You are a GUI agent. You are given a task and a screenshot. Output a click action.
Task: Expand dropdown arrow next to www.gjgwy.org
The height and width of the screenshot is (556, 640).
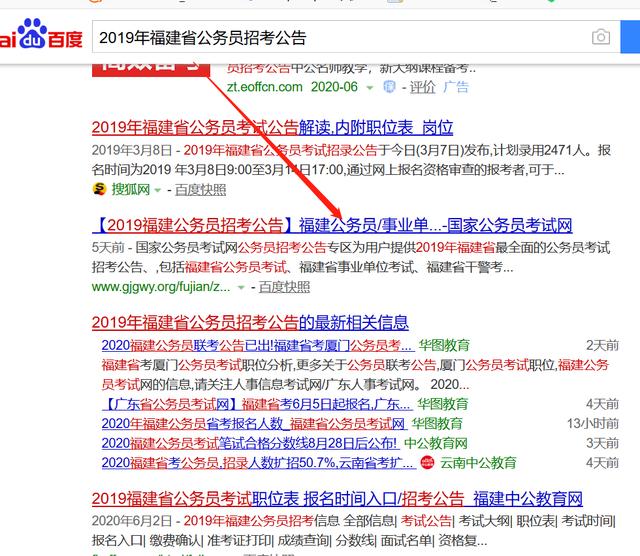(x=241, y=288)
